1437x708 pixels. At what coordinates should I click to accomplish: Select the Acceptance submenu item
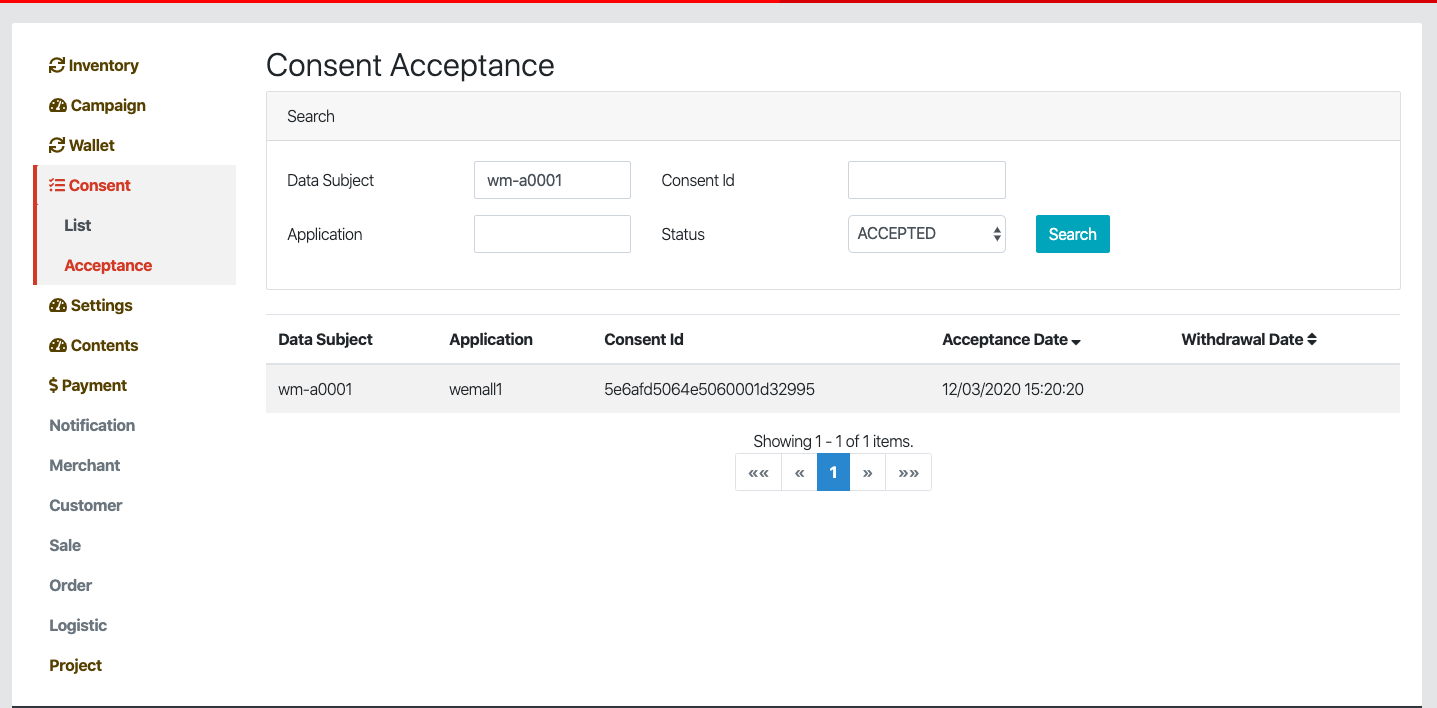[x=108, y=266]
